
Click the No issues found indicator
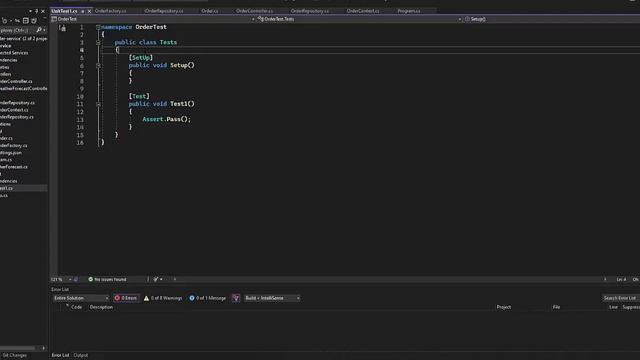point(110,280)
